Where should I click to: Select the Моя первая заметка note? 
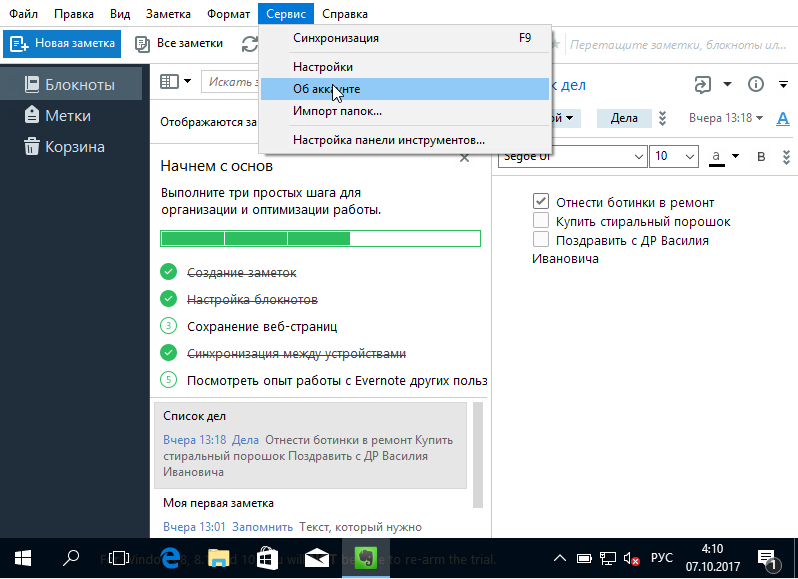click(x=310, y=515)
